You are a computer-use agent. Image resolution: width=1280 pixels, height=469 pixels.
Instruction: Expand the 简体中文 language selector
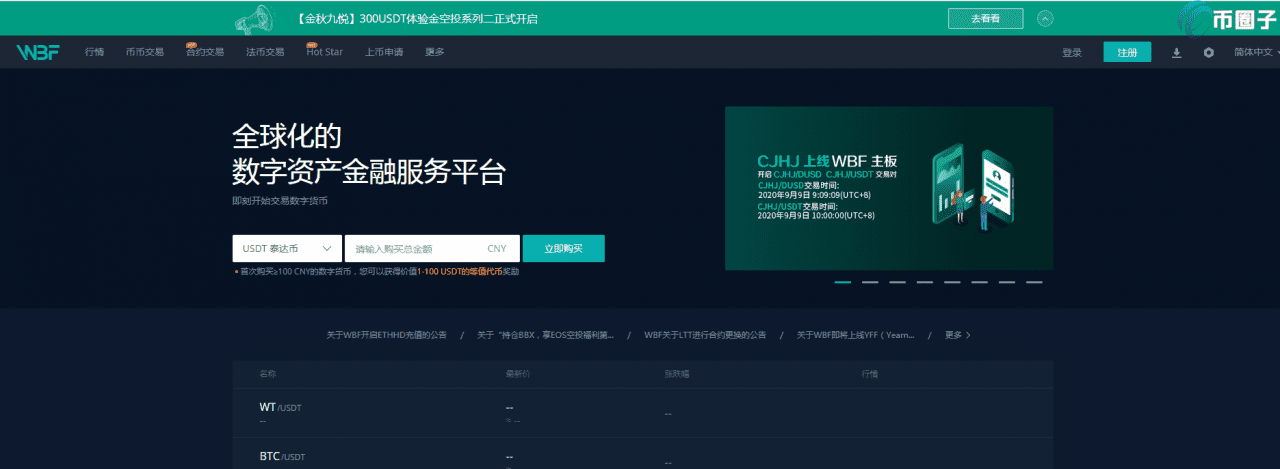click(x=1254, y=52)
